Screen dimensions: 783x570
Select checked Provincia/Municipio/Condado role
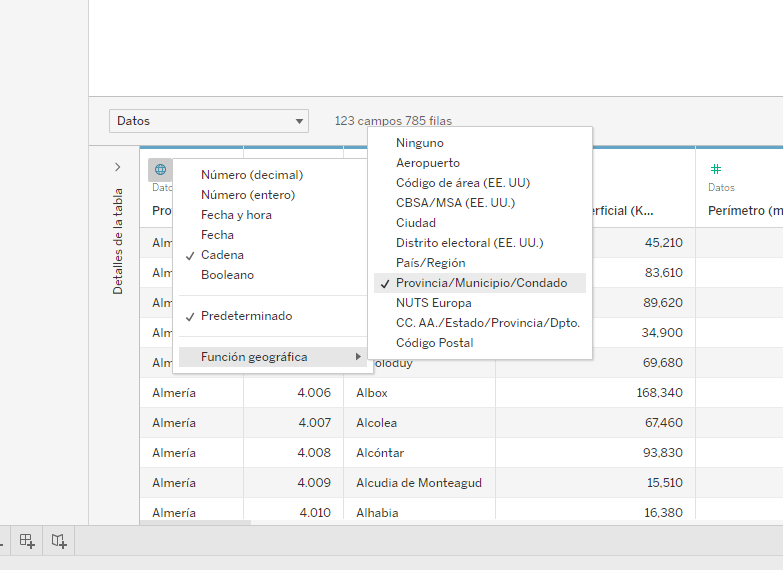point(481,283)
